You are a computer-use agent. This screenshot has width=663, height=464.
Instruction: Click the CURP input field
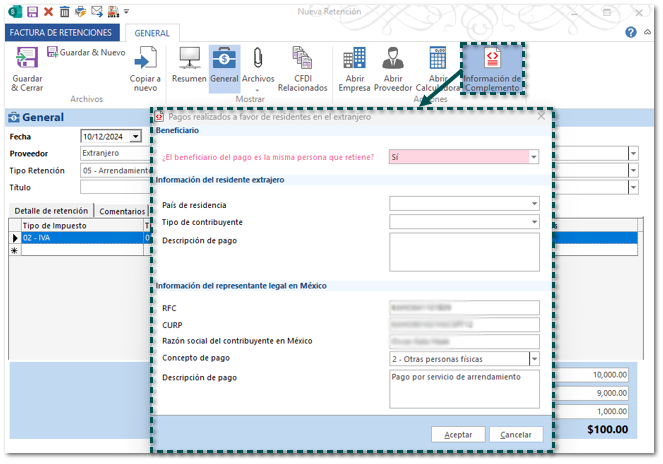[x=464, y=324]
